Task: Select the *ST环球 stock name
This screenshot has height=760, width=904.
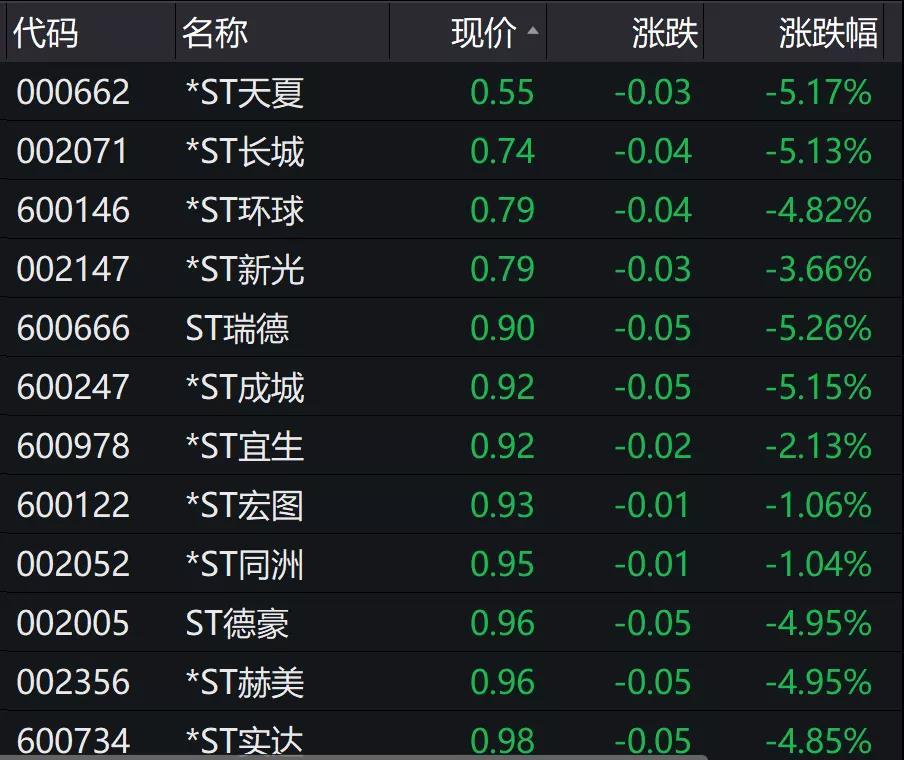Action: tap(245, 211)
